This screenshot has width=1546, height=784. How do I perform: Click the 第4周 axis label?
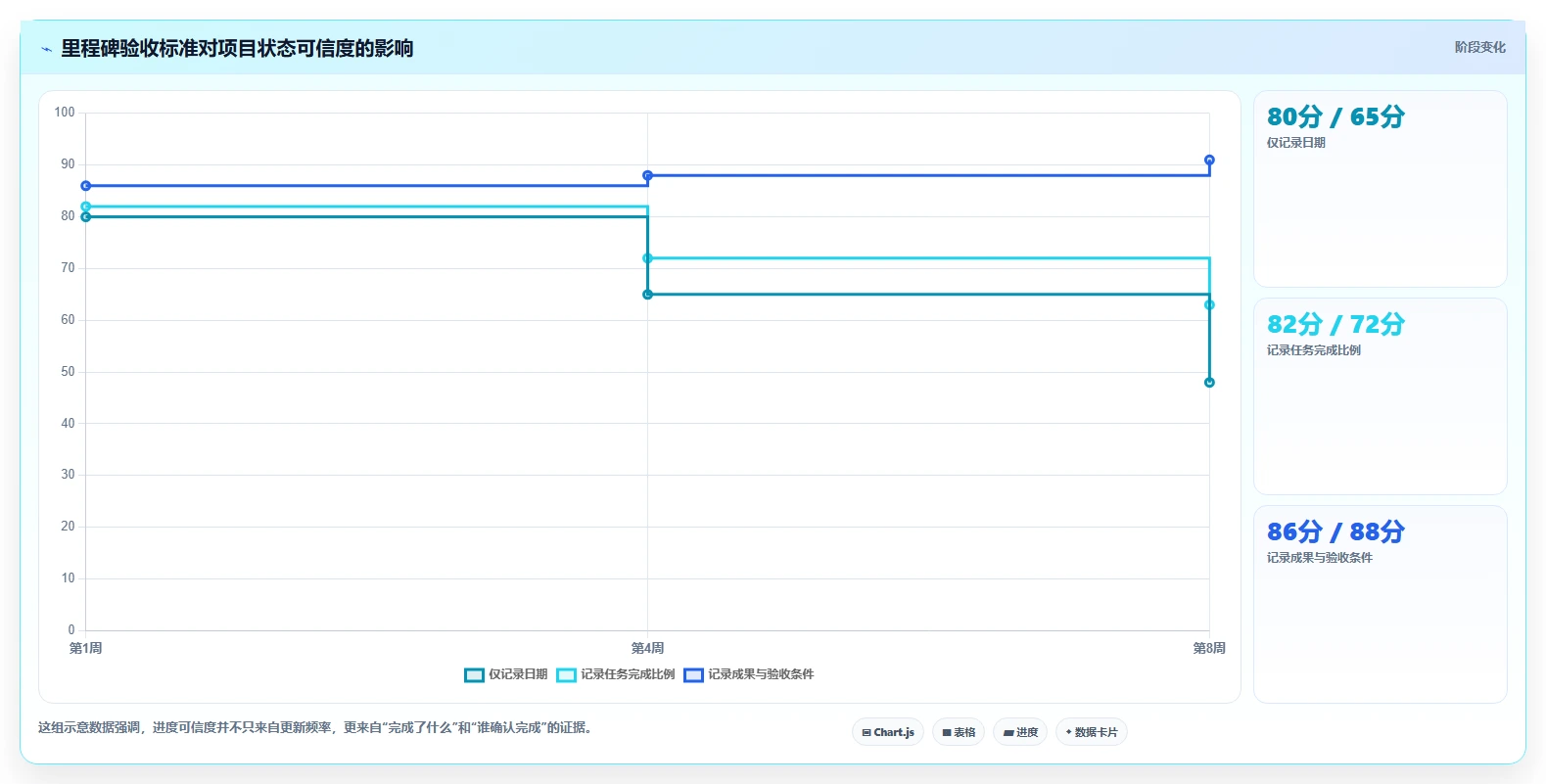pyautogui.click(x=647, y=649)
